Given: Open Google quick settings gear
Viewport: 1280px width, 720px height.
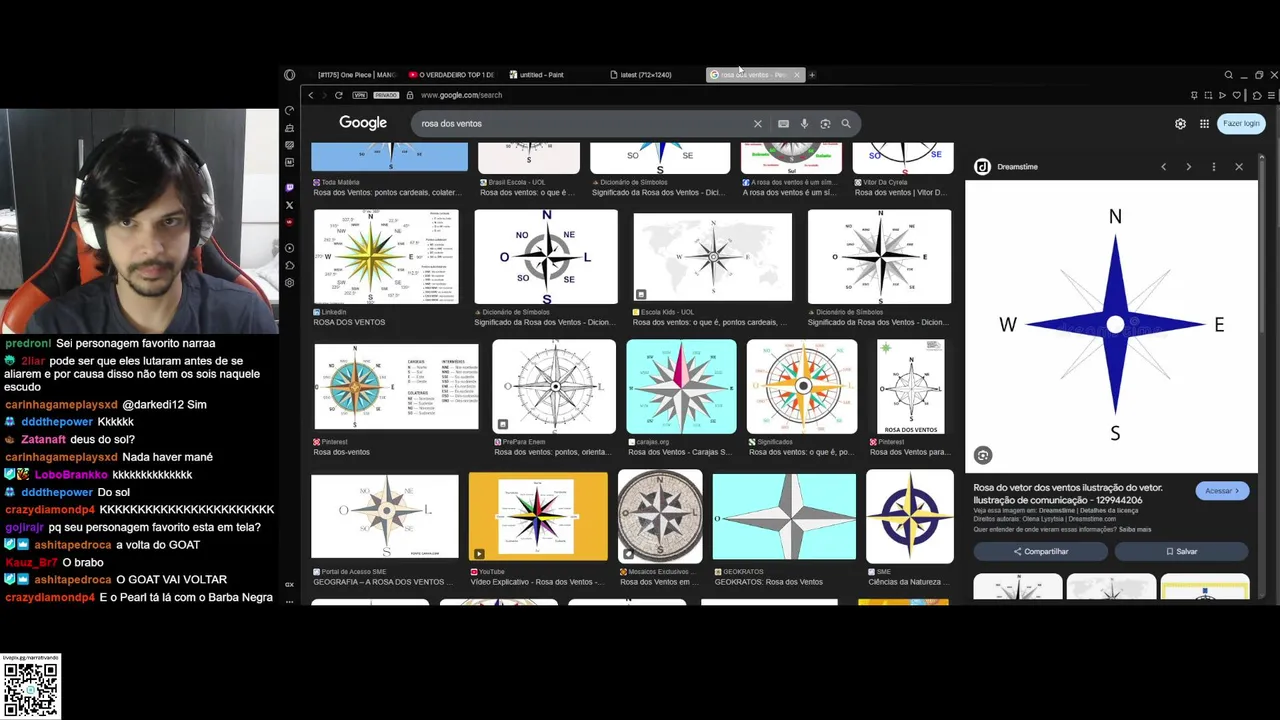Looking at the screenshot, I should (x=1180, y=124).
